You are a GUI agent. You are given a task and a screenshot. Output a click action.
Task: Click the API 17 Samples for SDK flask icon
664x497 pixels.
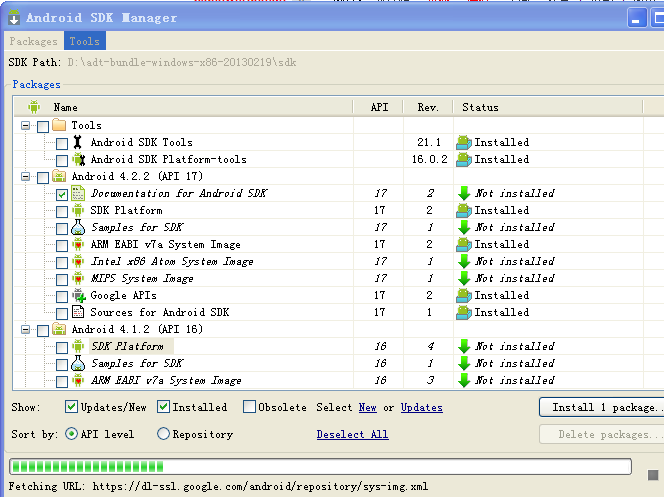pos(78,227)
